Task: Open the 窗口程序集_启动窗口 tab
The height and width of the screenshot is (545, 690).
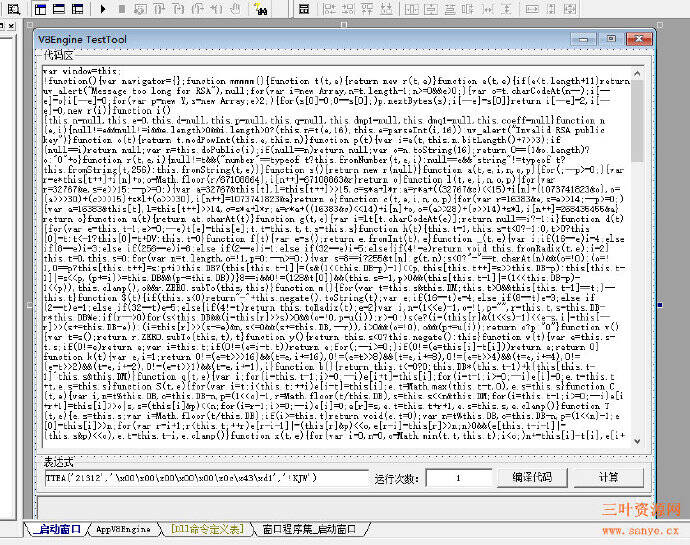Action: coord(309,529)
